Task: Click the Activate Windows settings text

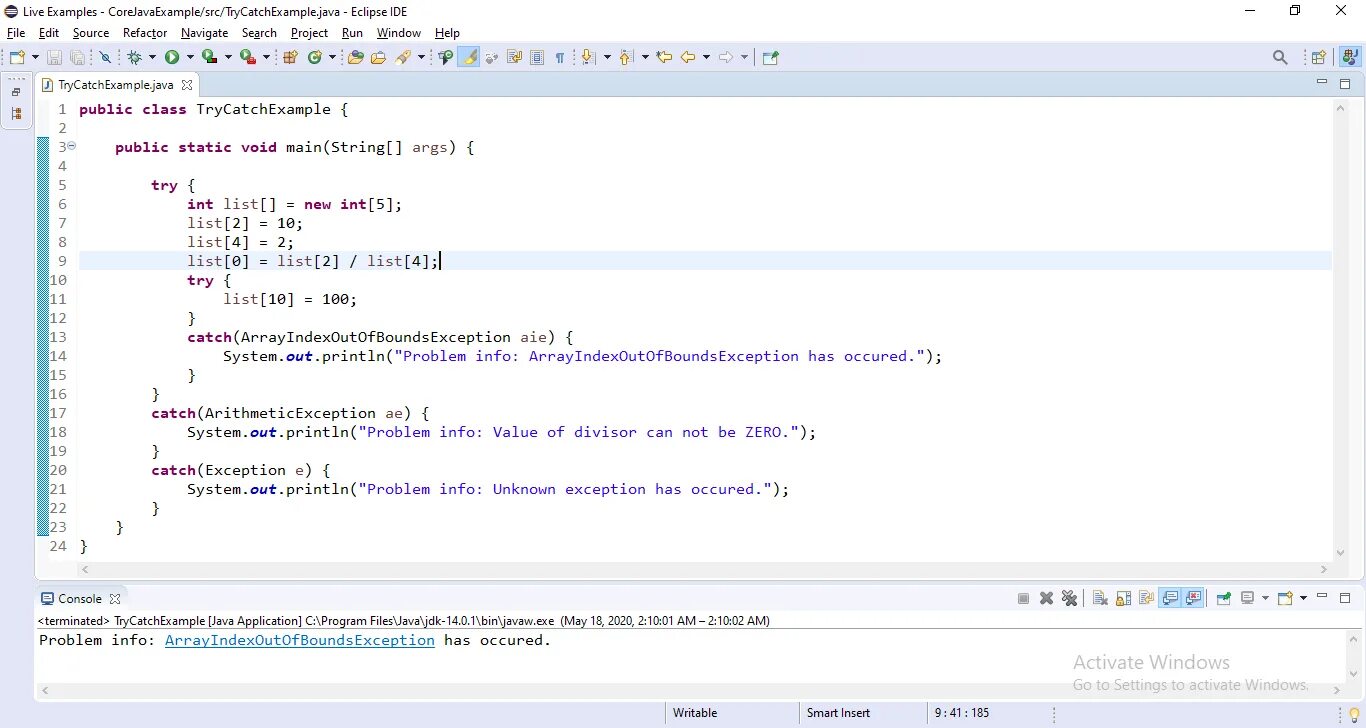Action: tap(1190, 685)
